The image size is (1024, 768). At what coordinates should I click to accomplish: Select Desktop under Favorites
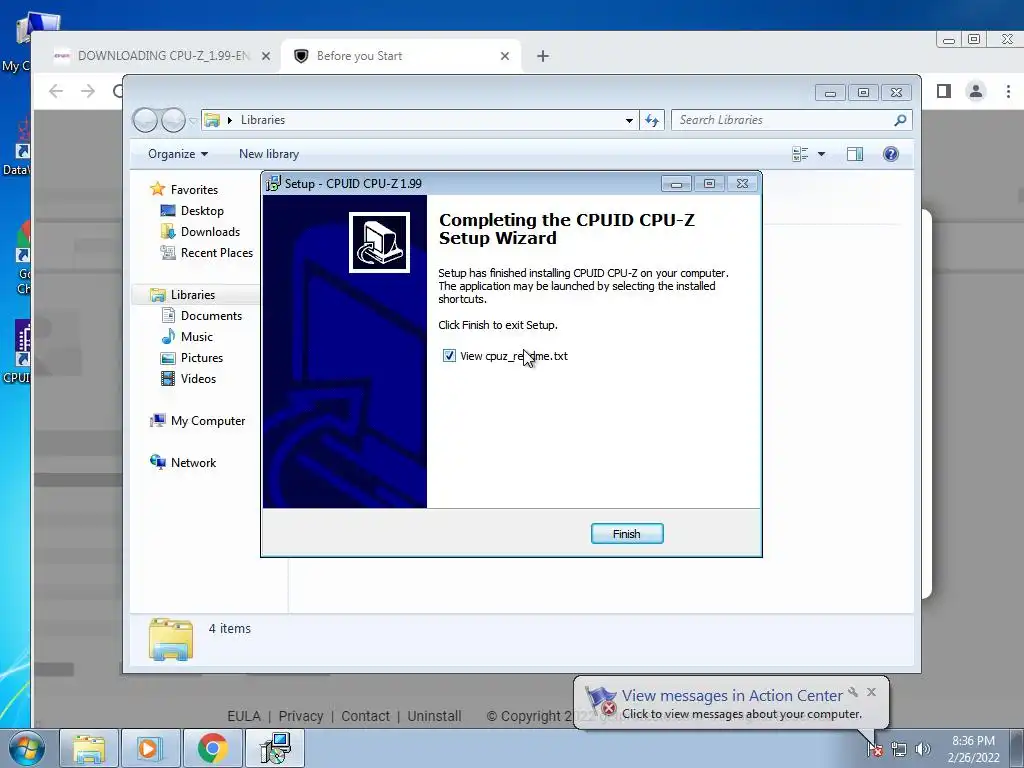coord(202,211)
